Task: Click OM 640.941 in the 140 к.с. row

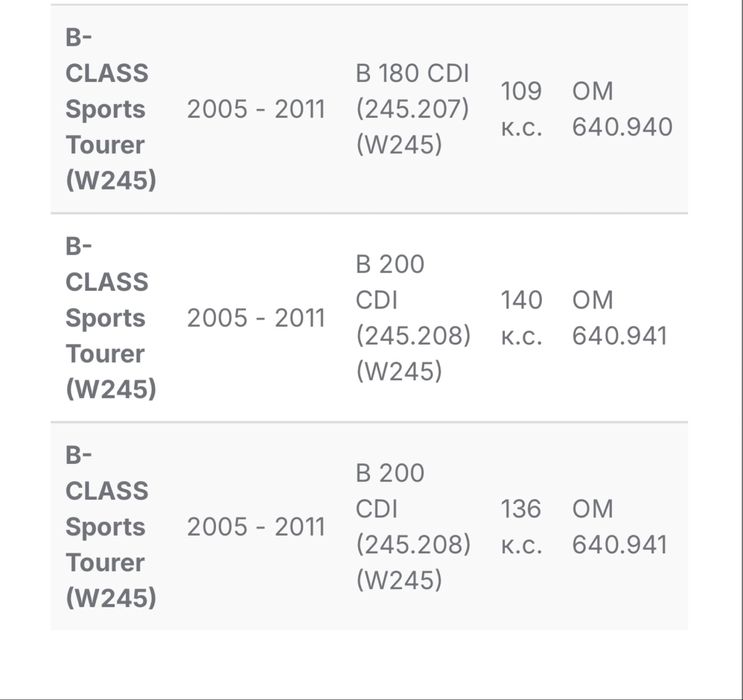Action: click(619, 318)
